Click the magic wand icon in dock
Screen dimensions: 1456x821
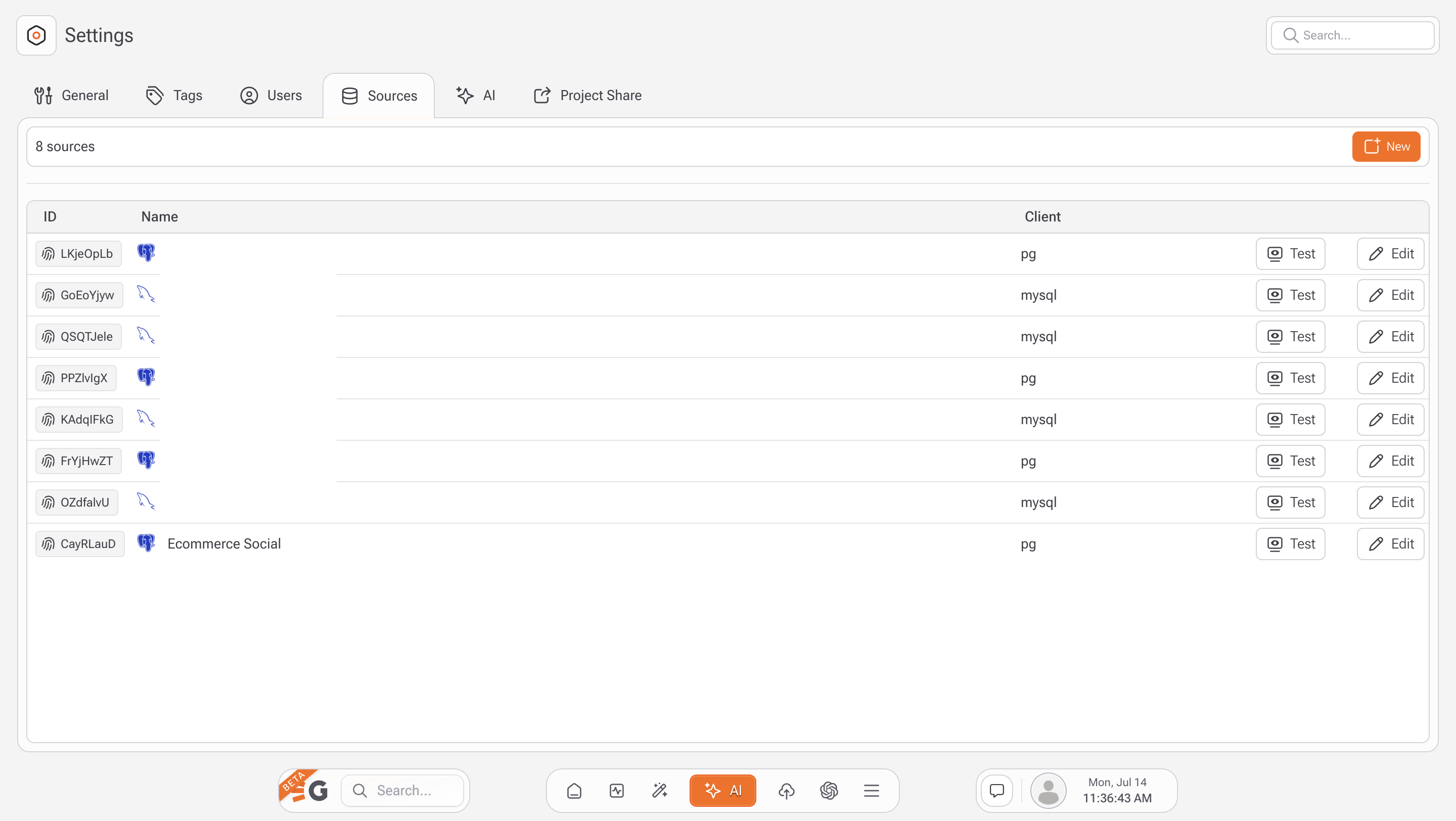click(660, 791)
